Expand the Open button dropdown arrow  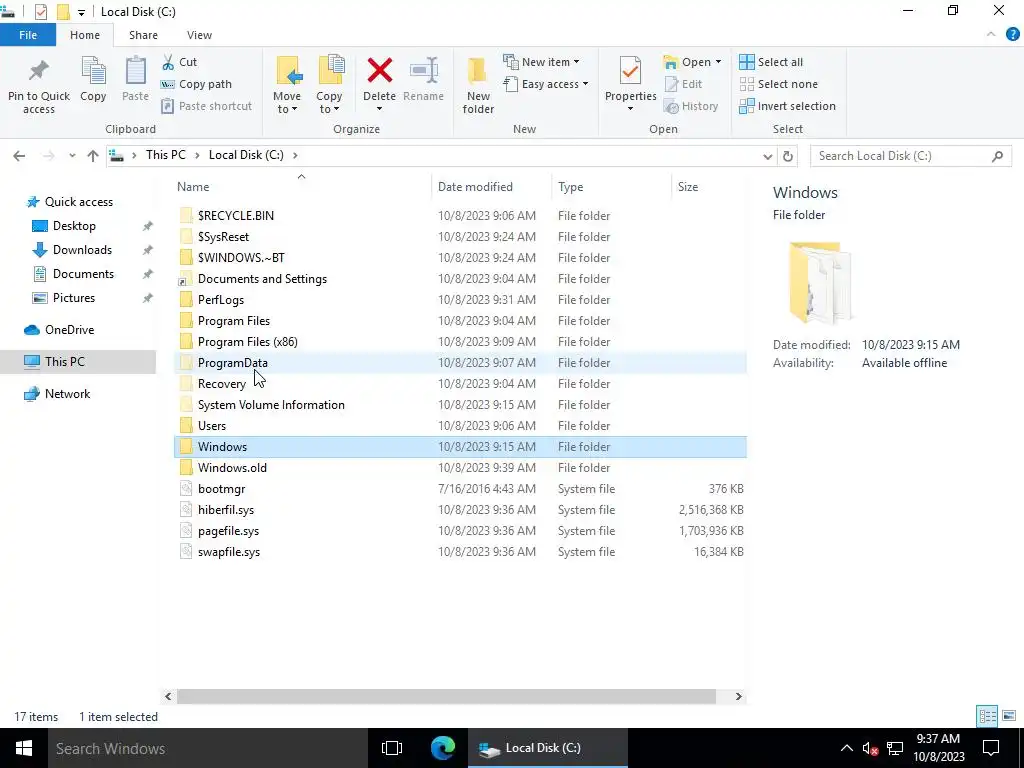click(x=718, y=62)
